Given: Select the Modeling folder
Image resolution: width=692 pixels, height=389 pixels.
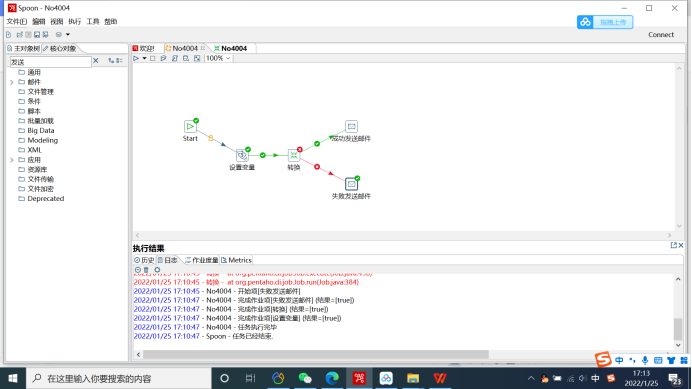Looking at the screenshot, I should (38, 140).
